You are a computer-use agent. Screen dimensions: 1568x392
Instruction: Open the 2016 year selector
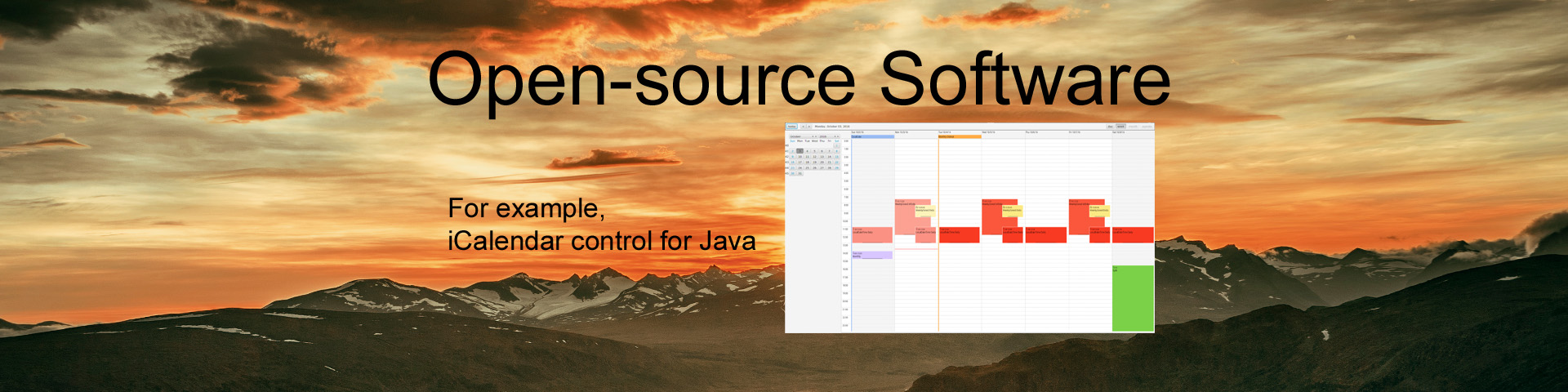pos(828,136)
